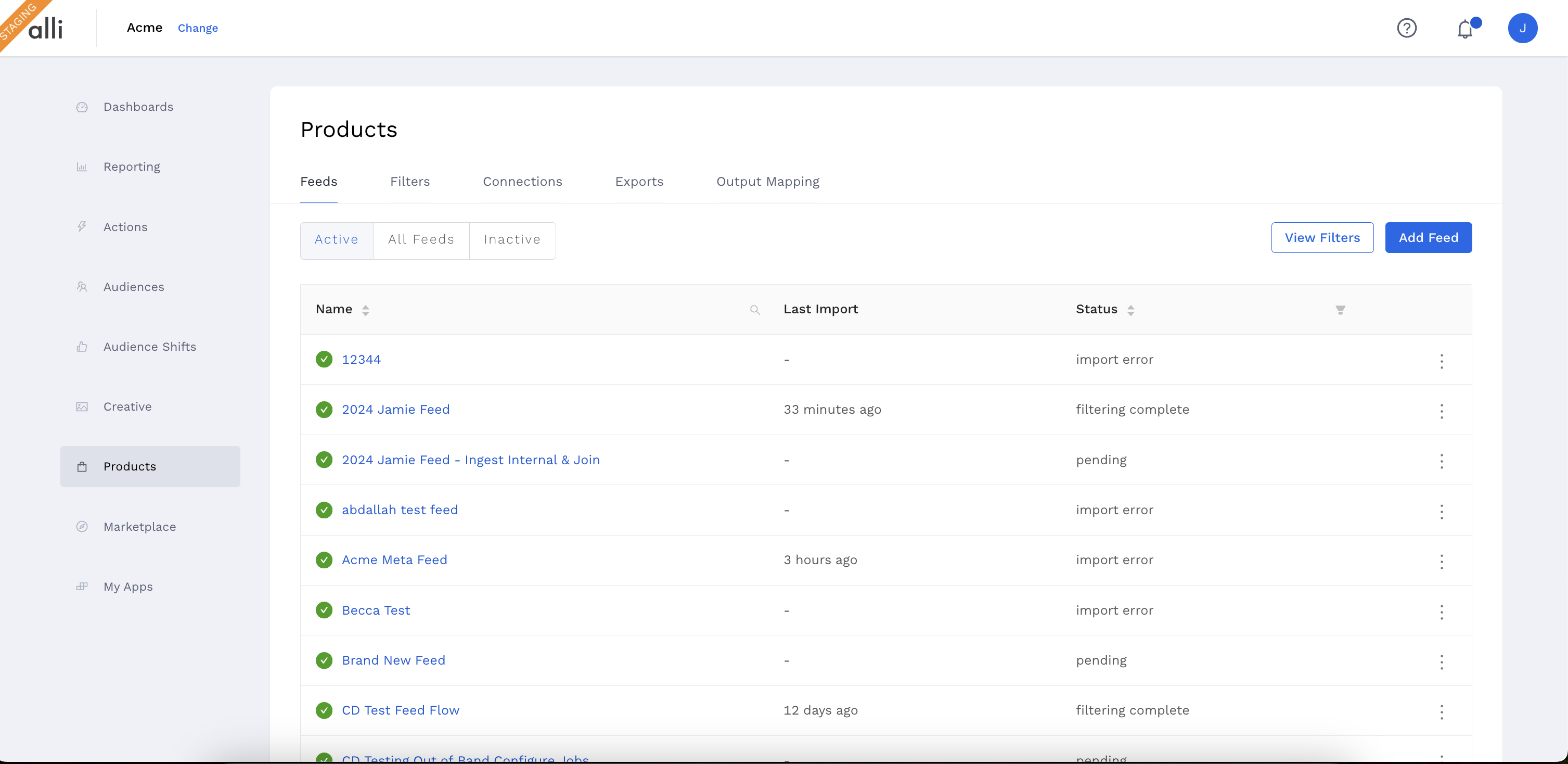Click the Dashboards gauge icon in sidebar
The image size is (1568, 764).
tap(82, 107)
